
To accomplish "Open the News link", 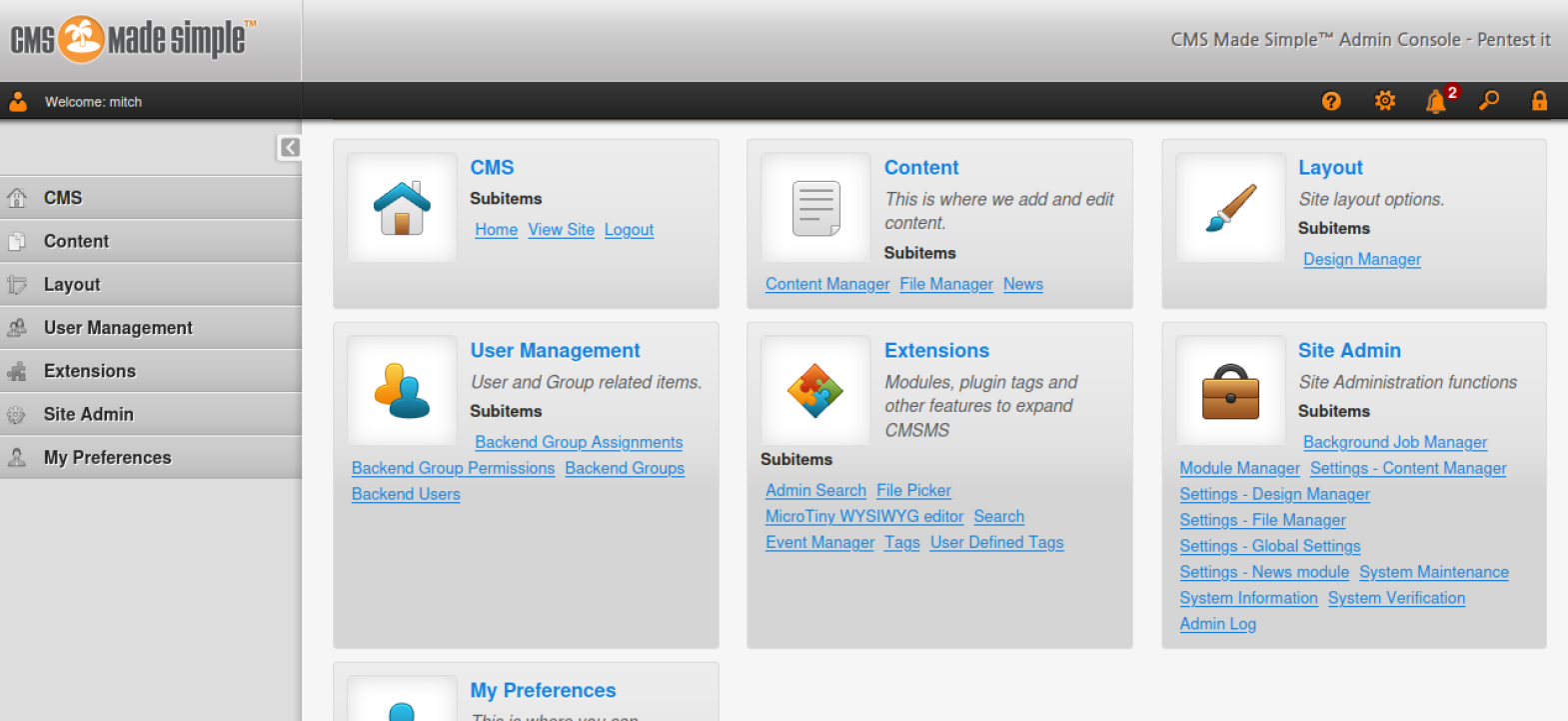I will tap(1023, 284).
